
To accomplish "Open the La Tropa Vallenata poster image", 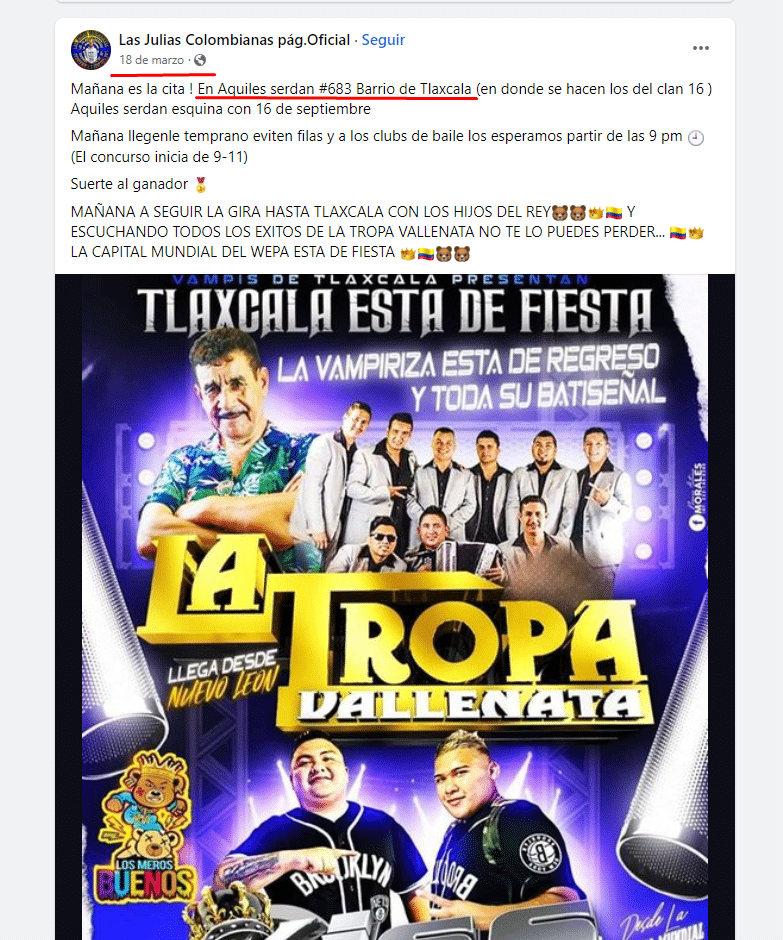I will click(x=394, y=607).
